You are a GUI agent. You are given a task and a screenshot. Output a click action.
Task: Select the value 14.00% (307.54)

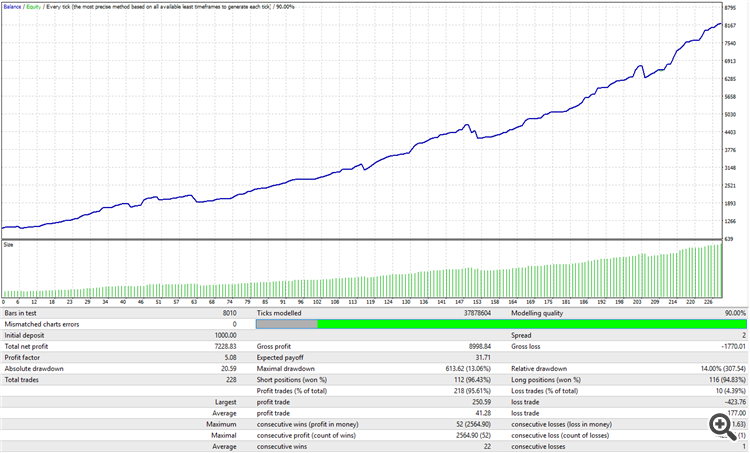coord(723,369)
